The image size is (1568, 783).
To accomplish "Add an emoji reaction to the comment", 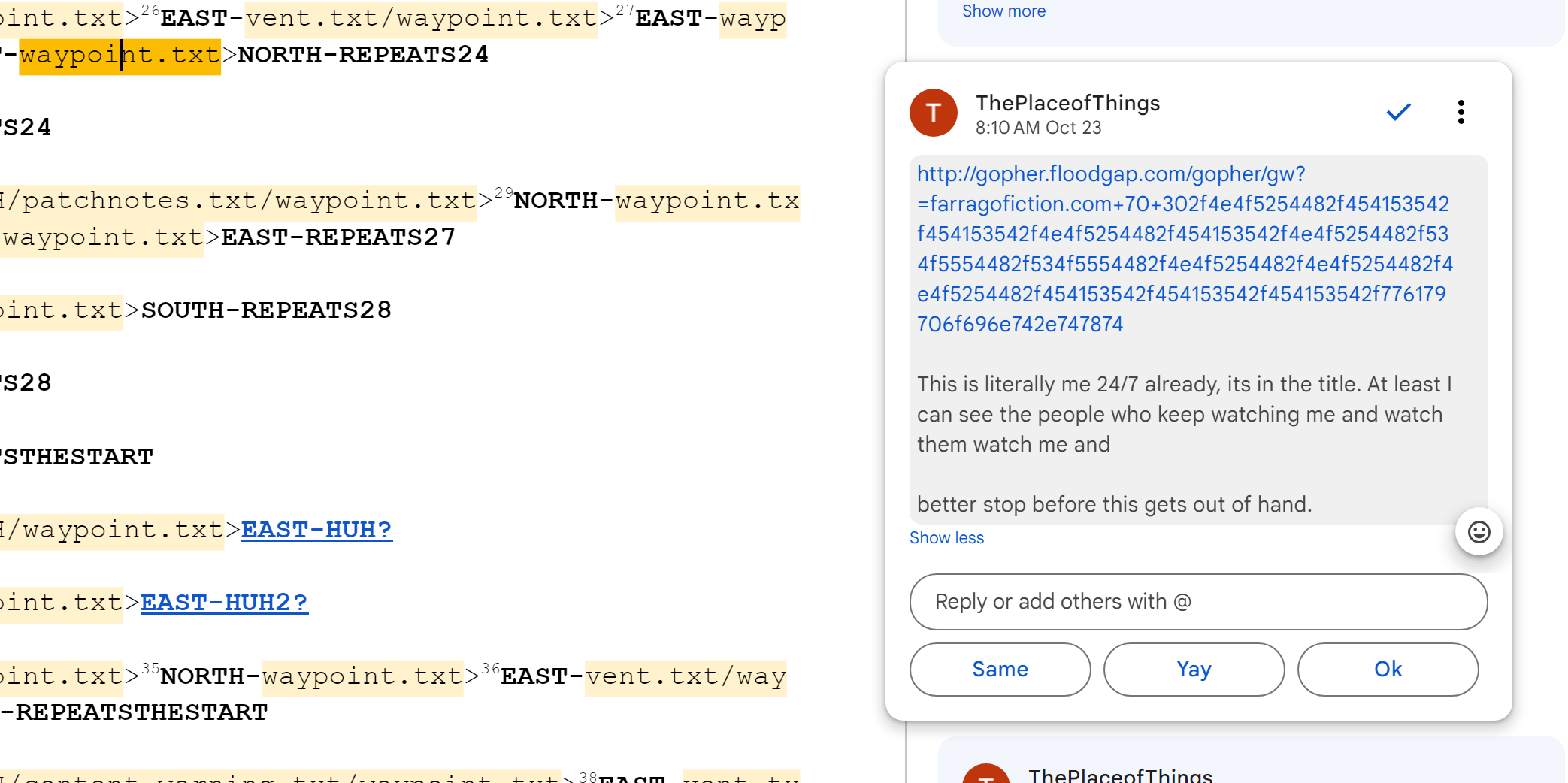I will [1479, 532].
